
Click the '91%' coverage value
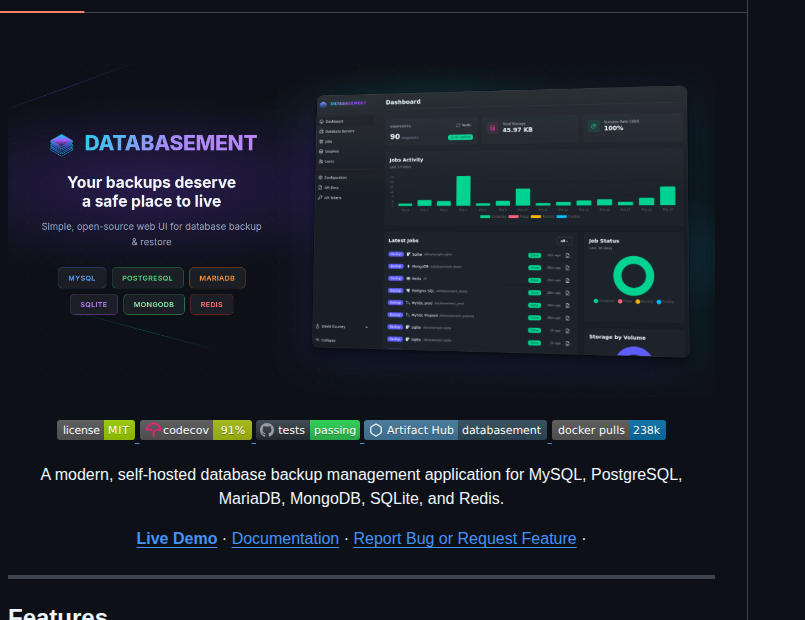click(x=233, y=430)
